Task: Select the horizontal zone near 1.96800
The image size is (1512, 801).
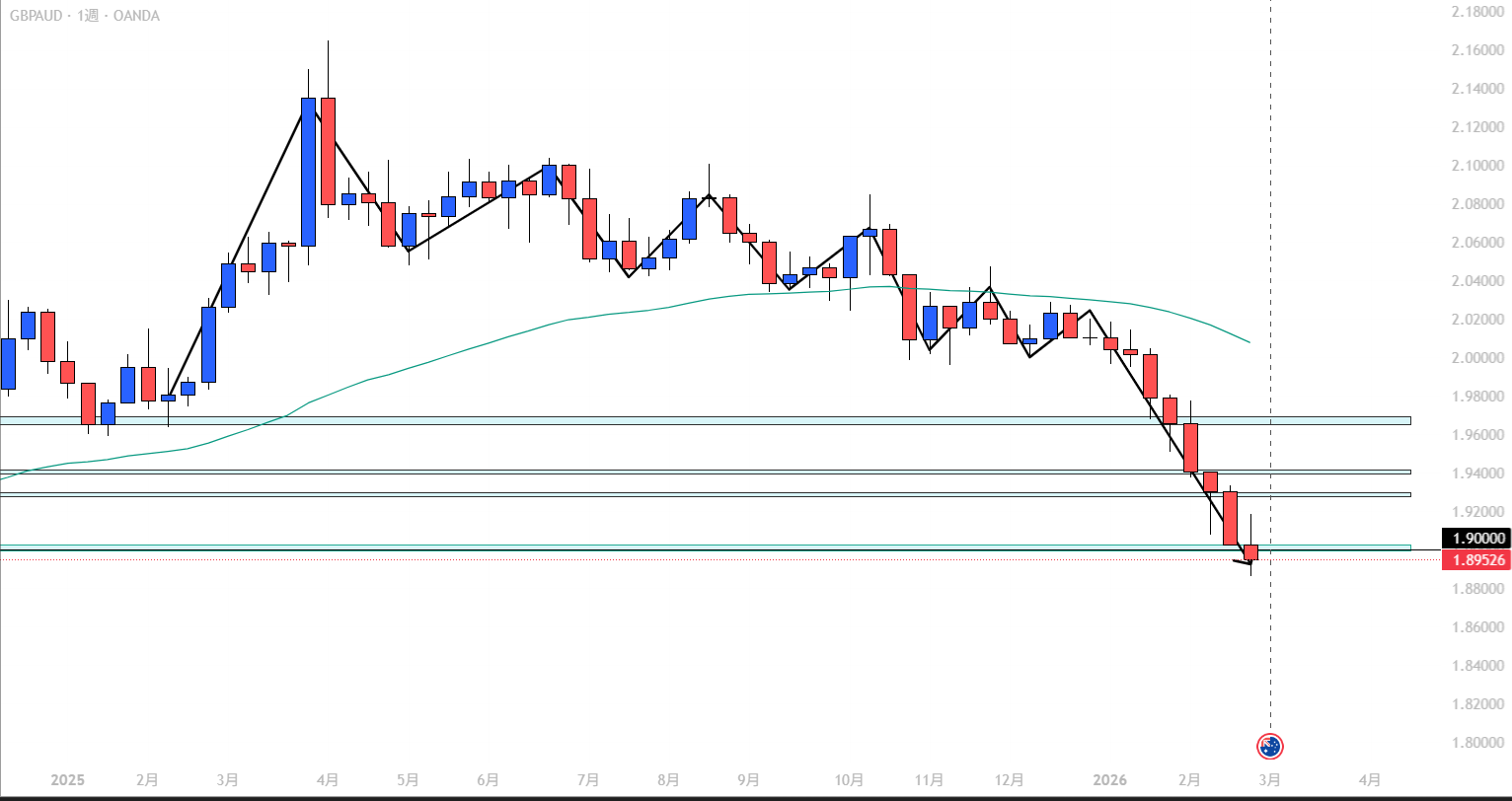Action: [691, 420]
